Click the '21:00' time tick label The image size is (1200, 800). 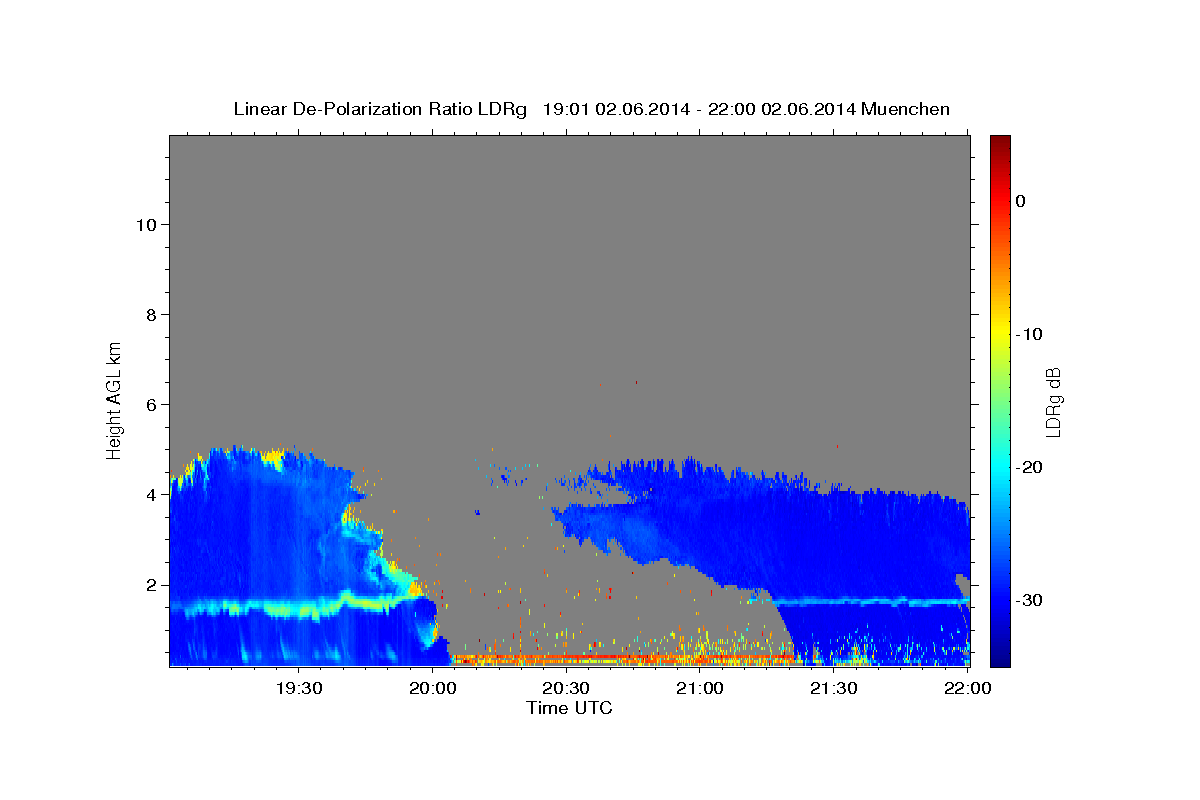click(700, 689)
